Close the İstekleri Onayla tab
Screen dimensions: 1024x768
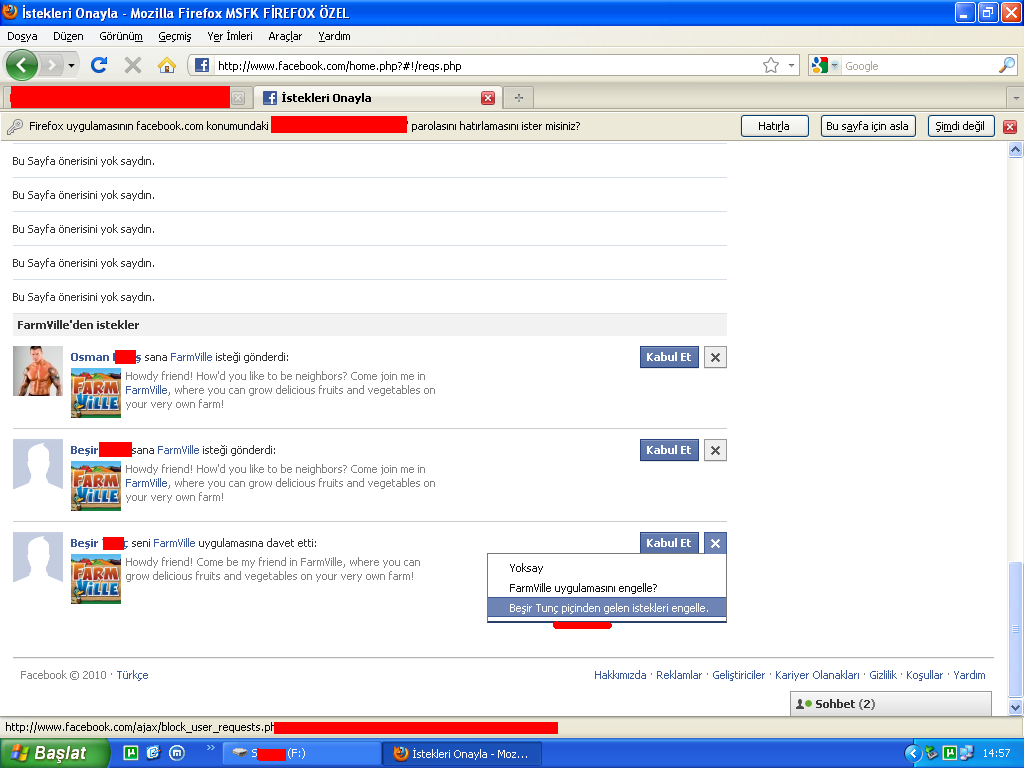pos(488,98)
